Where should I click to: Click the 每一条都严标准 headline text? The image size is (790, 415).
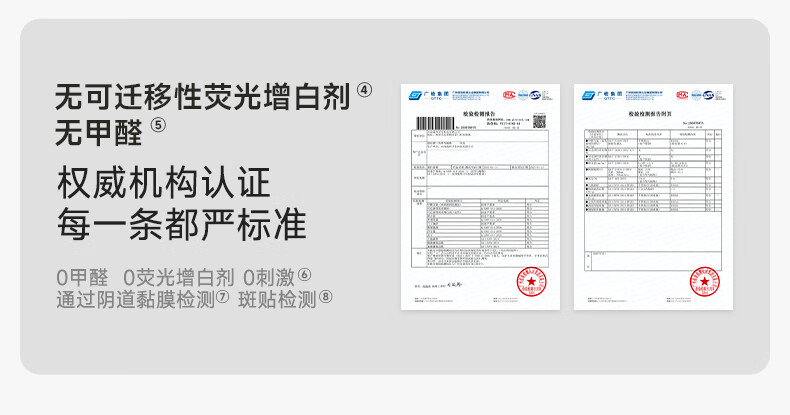182,224
